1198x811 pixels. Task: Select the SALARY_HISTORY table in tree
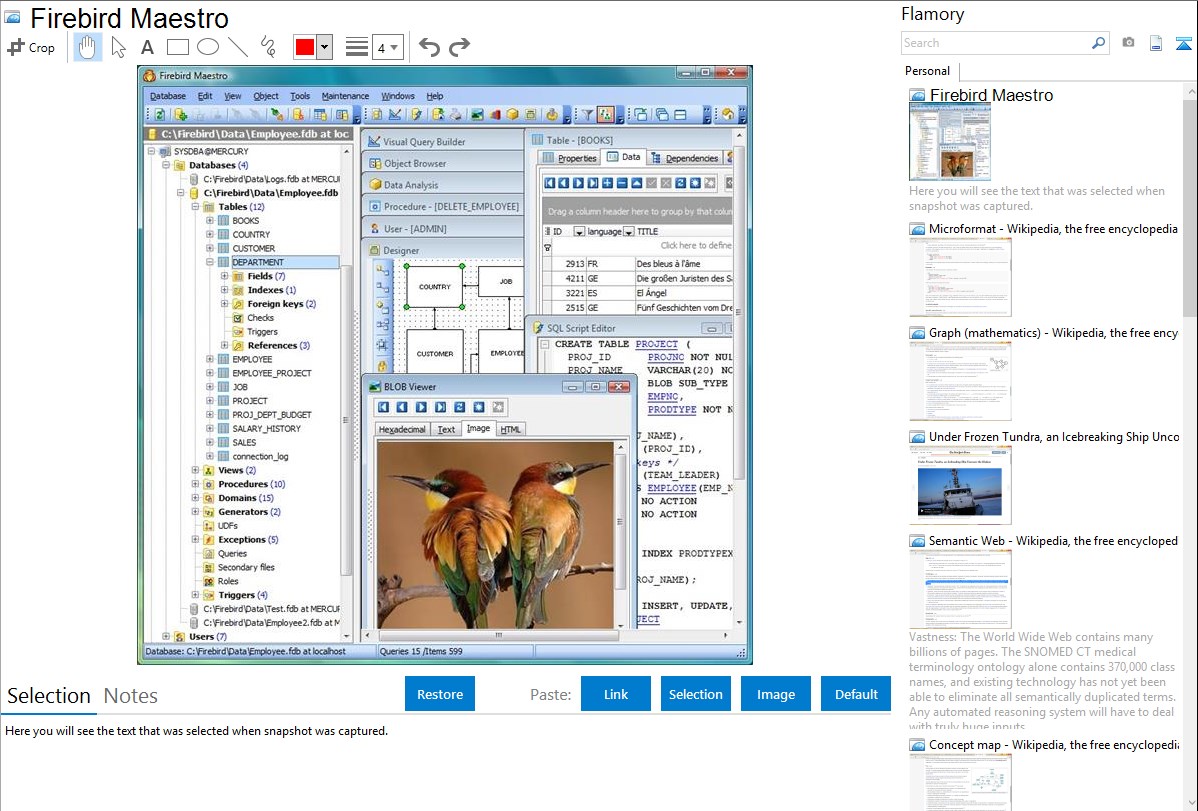266,429
